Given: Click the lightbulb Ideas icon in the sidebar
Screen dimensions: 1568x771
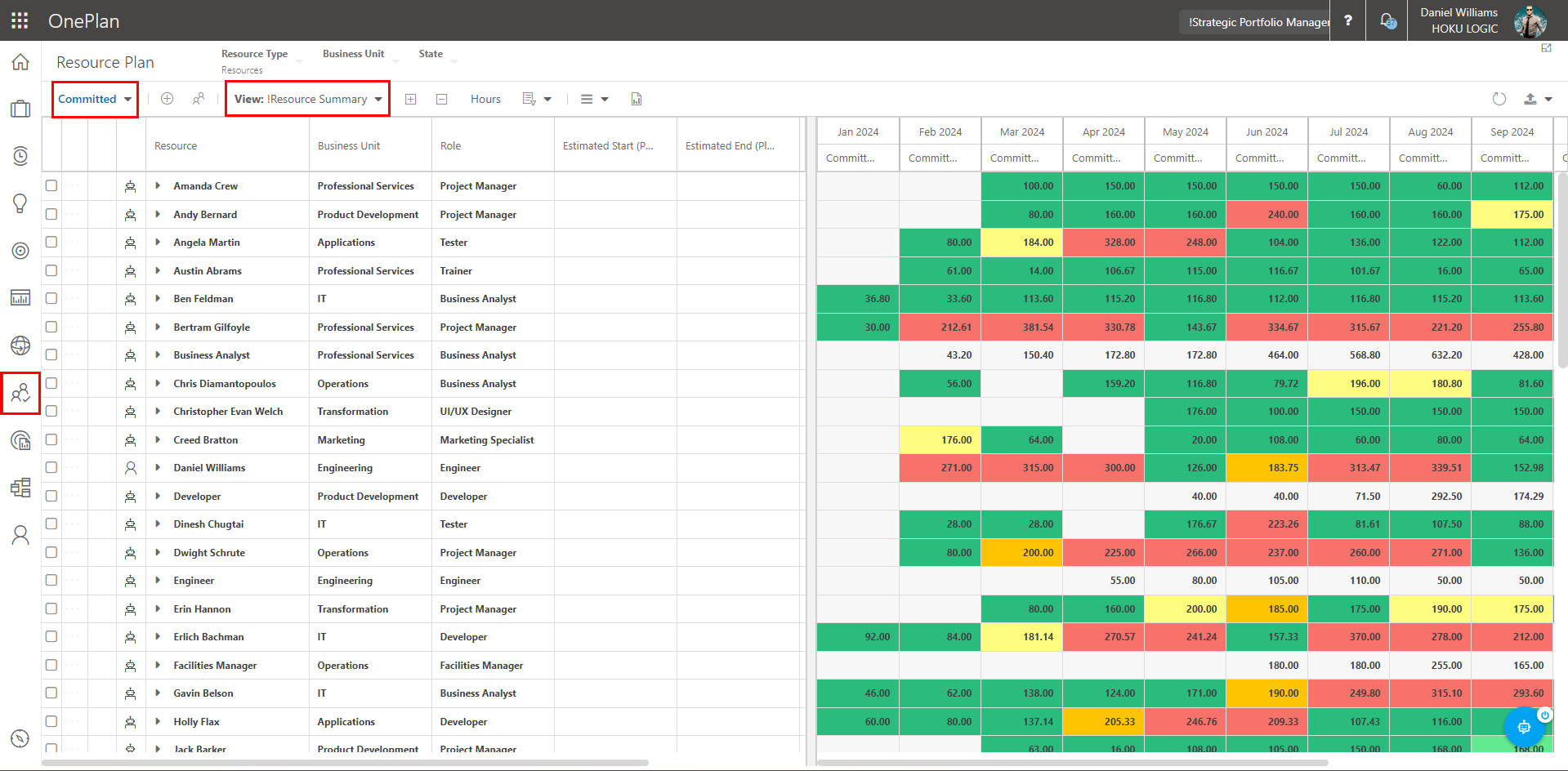Looking at the screenshot, I should click(x=20, y=203).
